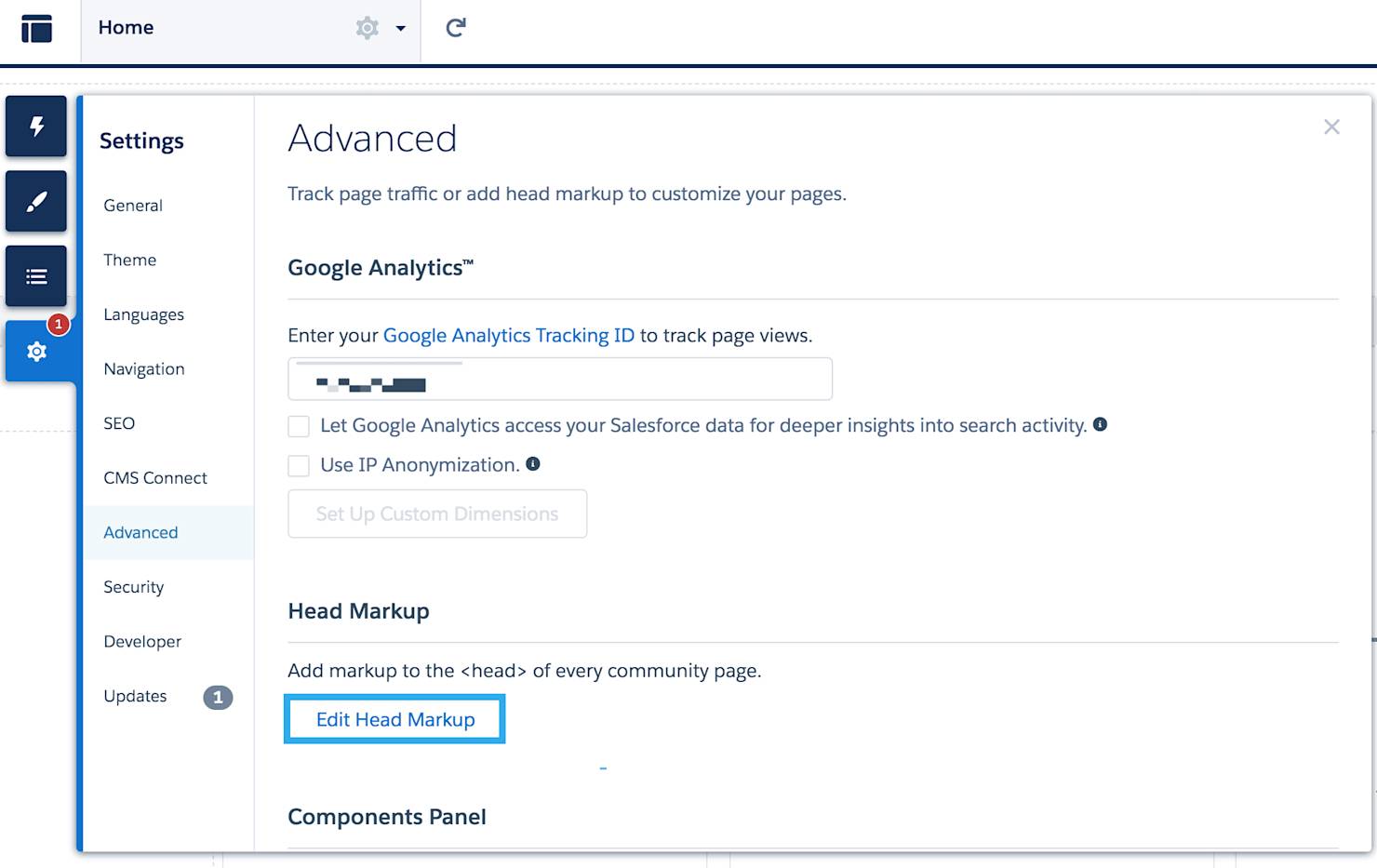Expand the Home page dropdown arrow

[401, 29]
